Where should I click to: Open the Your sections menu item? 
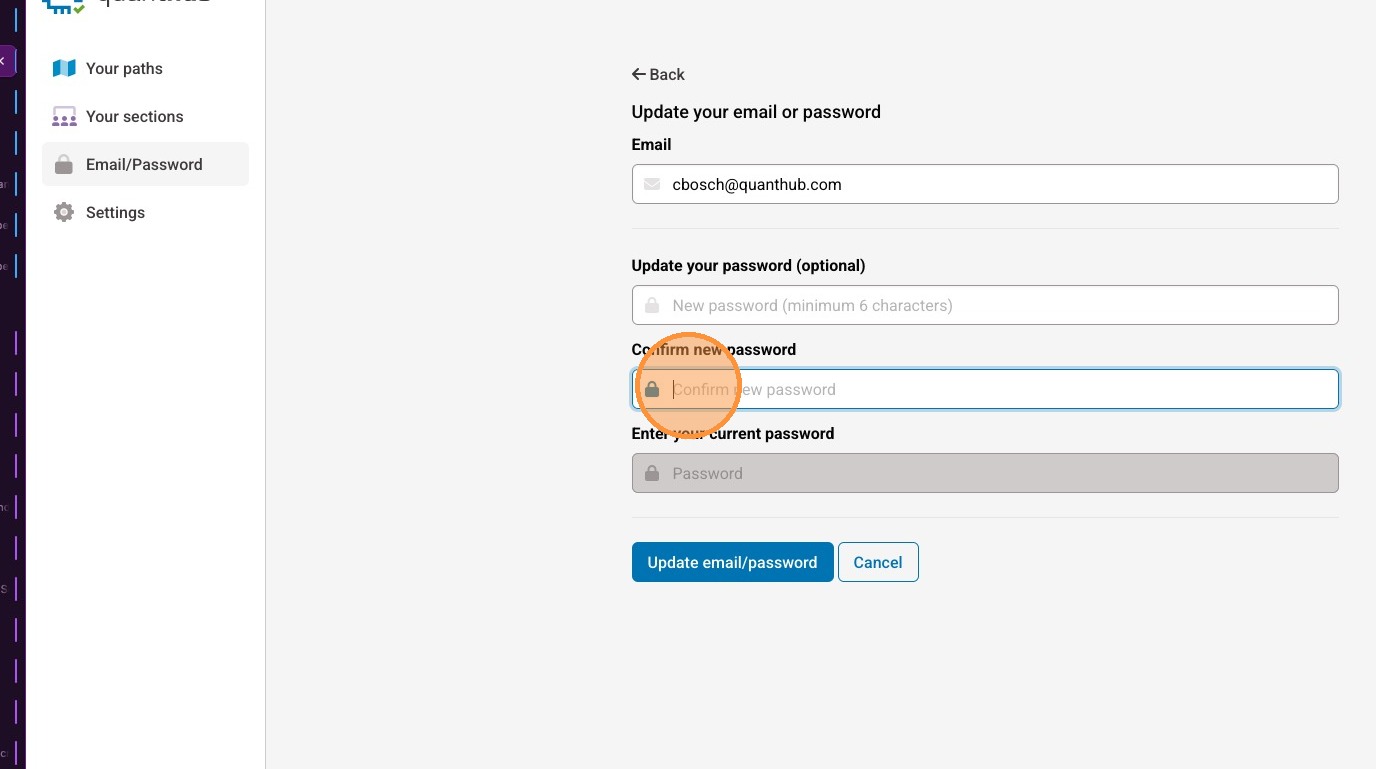(135, 117)
